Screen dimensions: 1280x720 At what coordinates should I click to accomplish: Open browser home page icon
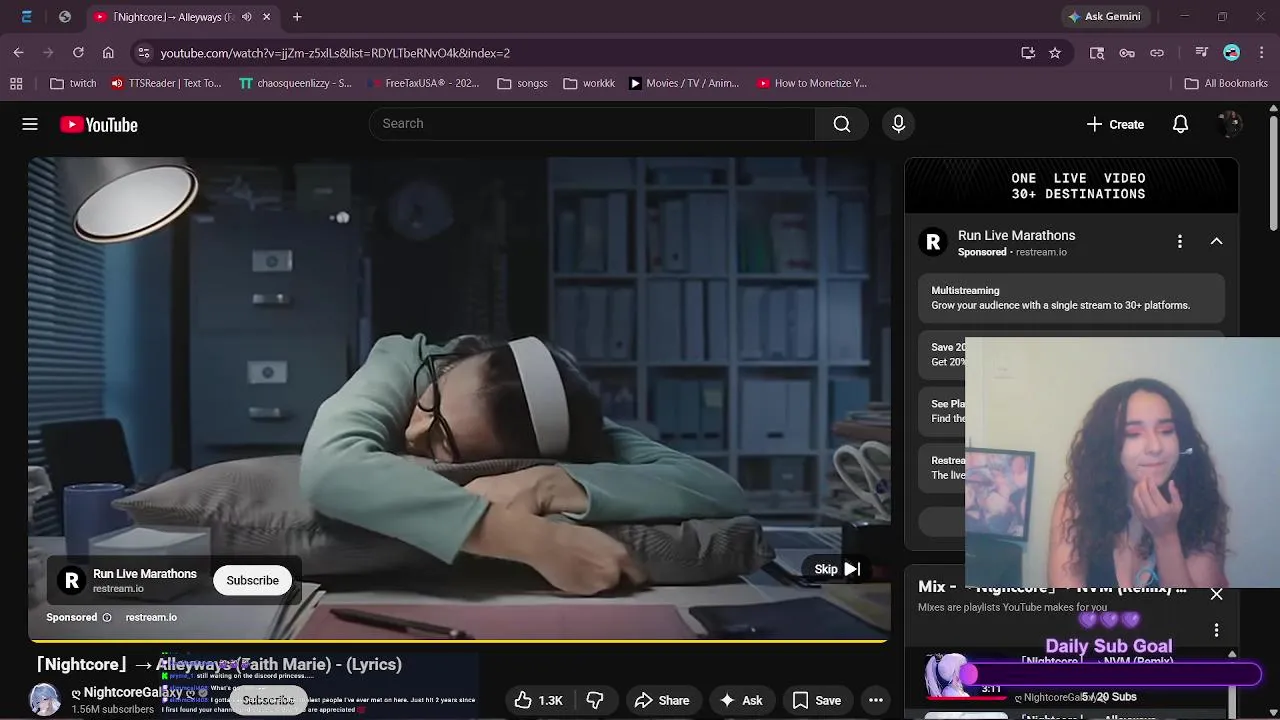(108, 53)
